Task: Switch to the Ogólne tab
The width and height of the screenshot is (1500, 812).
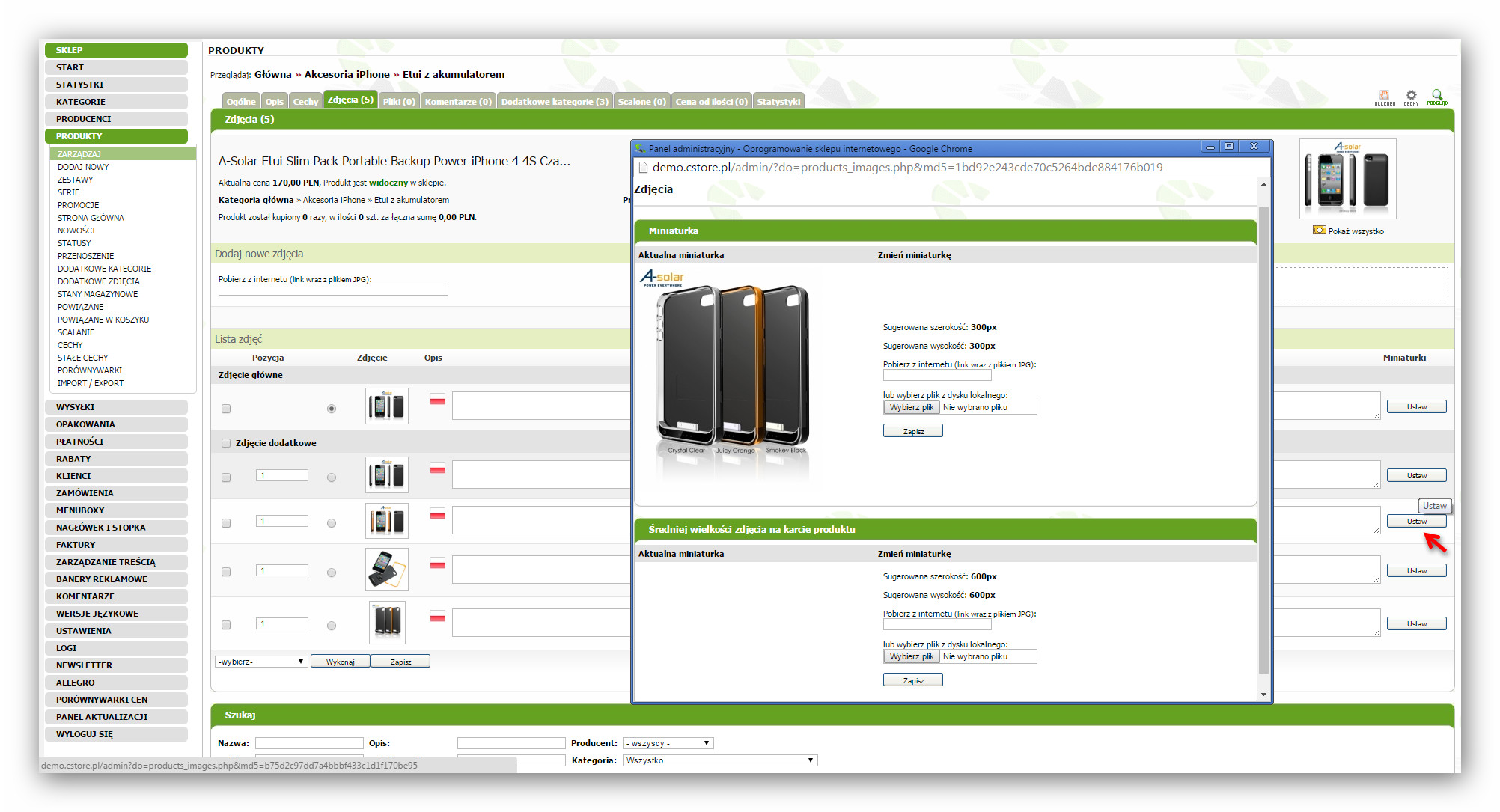Action: click(241, 101)
